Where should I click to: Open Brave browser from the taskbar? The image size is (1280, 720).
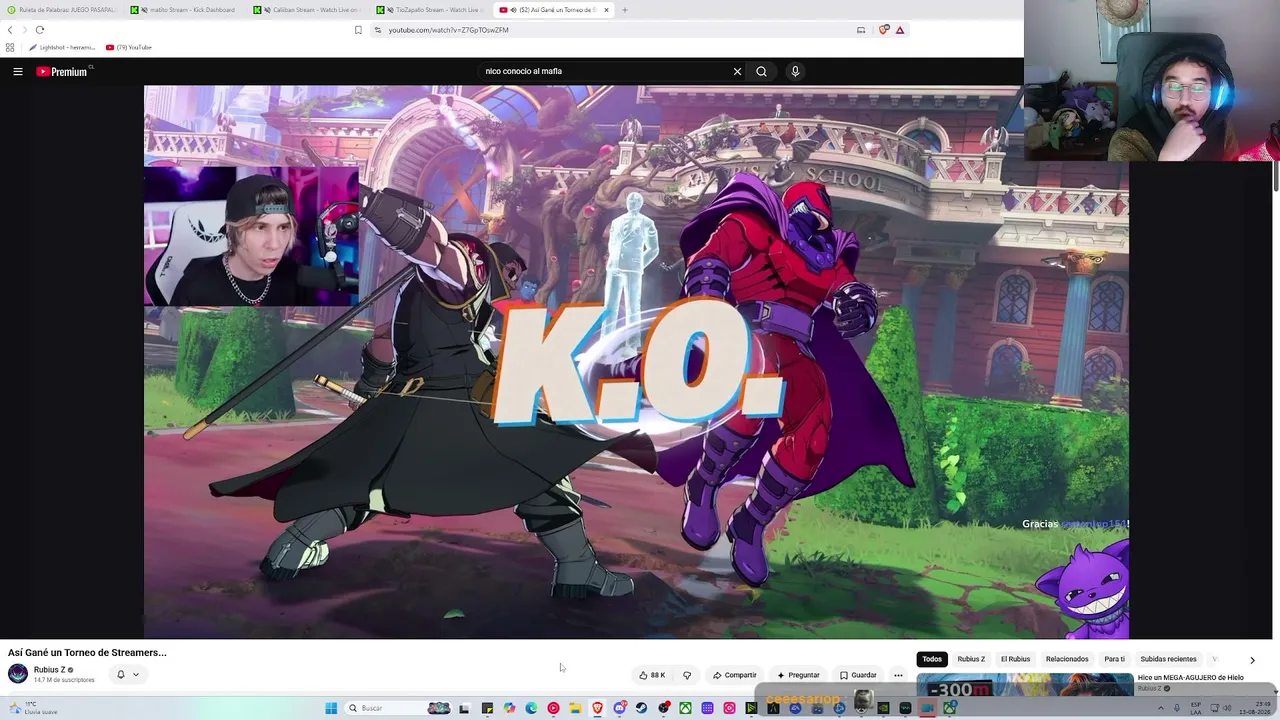(597, 708)
